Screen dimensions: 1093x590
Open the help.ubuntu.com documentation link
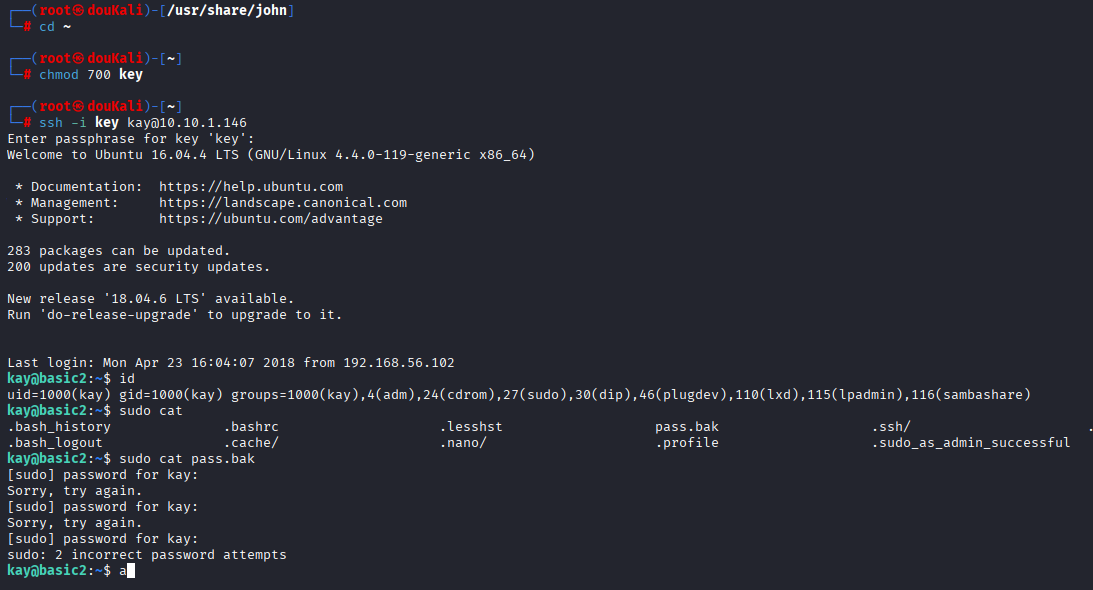pyautogui.click(x=251, y=187)
